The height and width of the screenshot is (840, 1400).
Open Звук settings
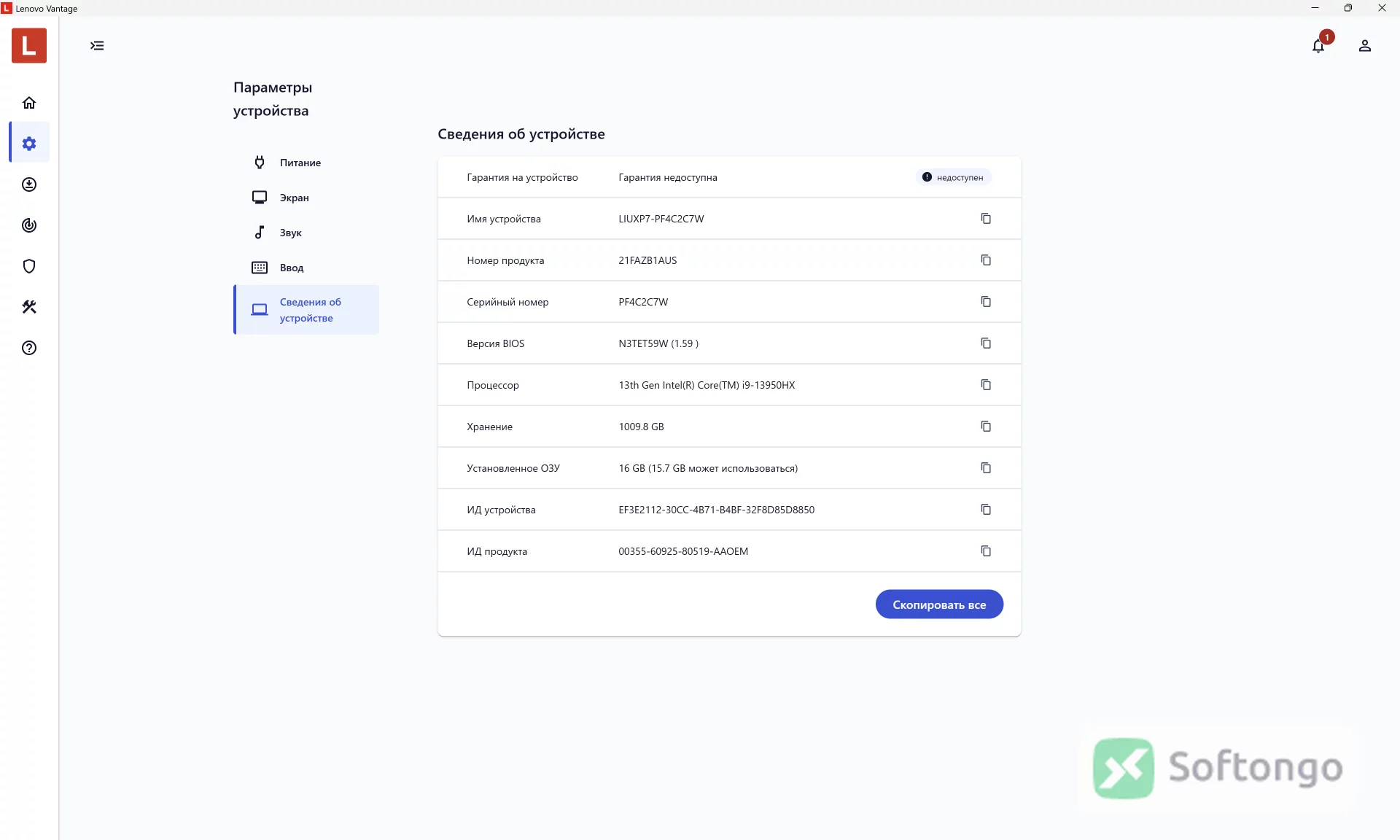(306, 233)
